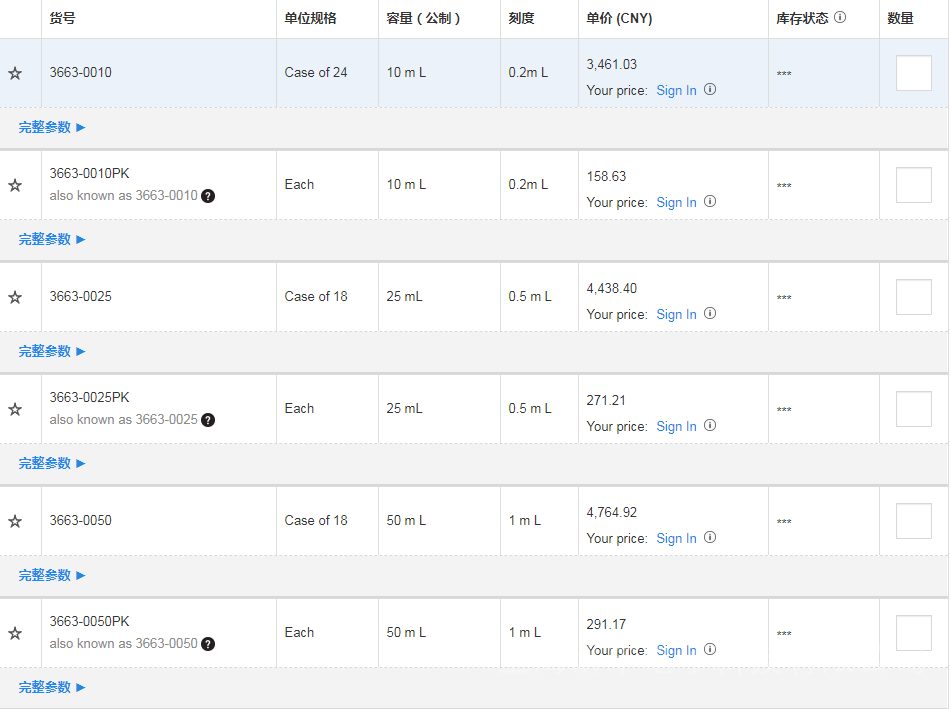This screenshot has width=951, height=709.
Task: Click the favorite star for 3663-0025
Action: [15, 297]
